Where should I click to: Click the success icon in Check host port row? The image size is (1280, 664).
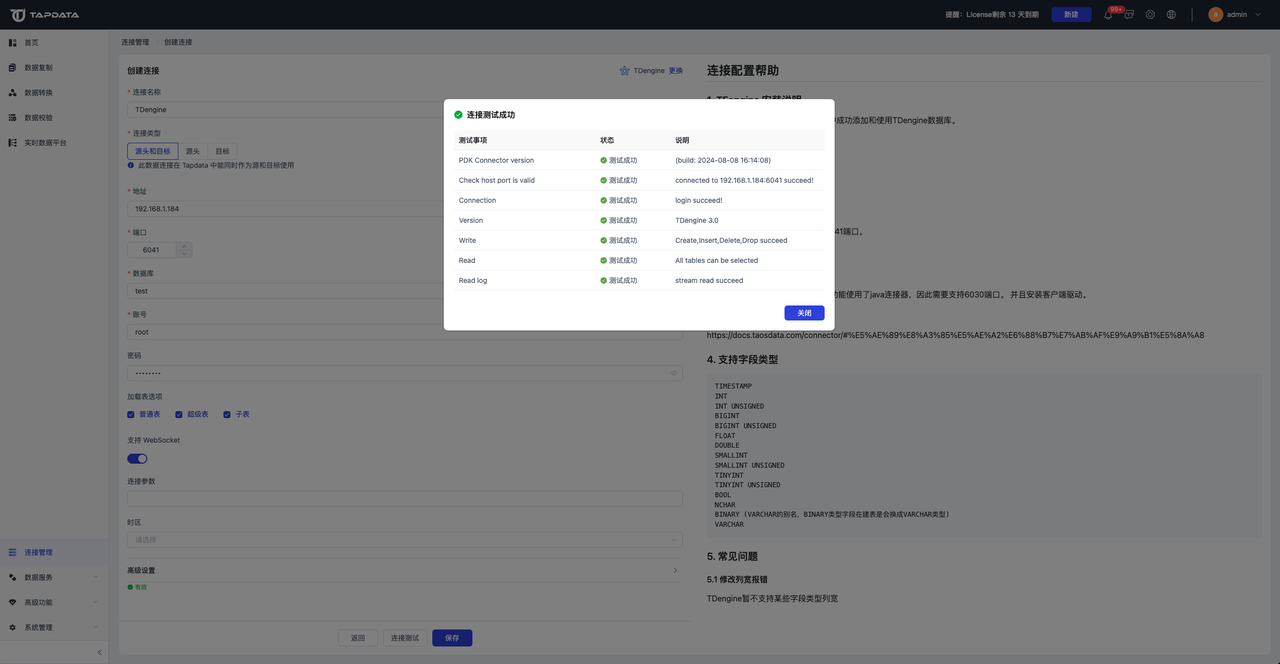(604, 180)
